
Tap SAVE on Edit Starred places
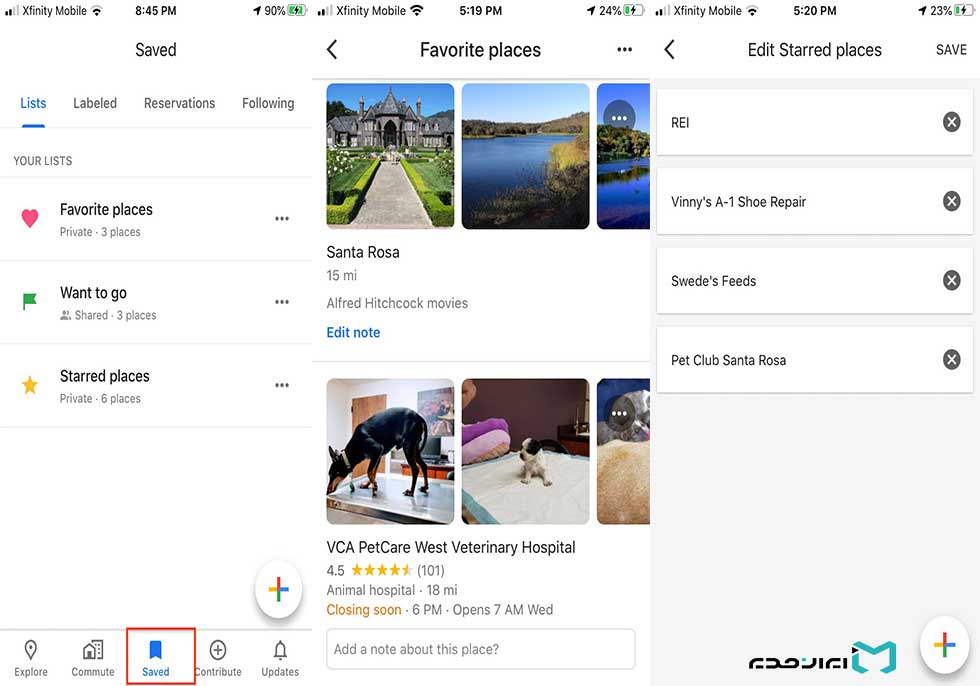pos(951,50)
